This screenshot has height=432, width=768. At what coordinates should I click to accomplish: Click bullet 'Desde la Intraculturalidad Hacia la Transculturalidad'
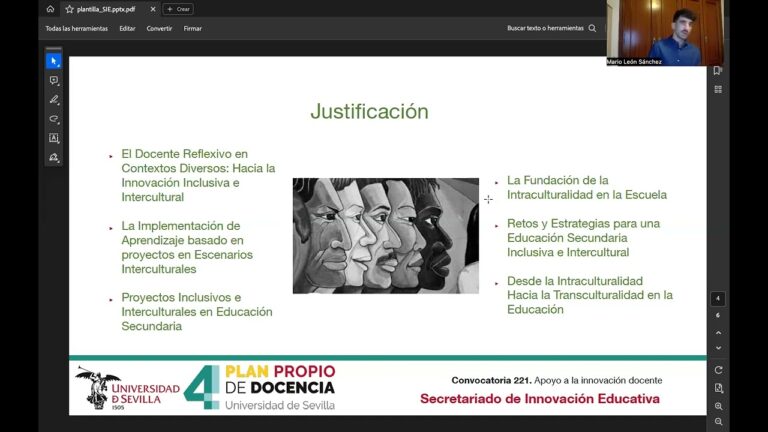pyautogui.click(x=590, y=295)
